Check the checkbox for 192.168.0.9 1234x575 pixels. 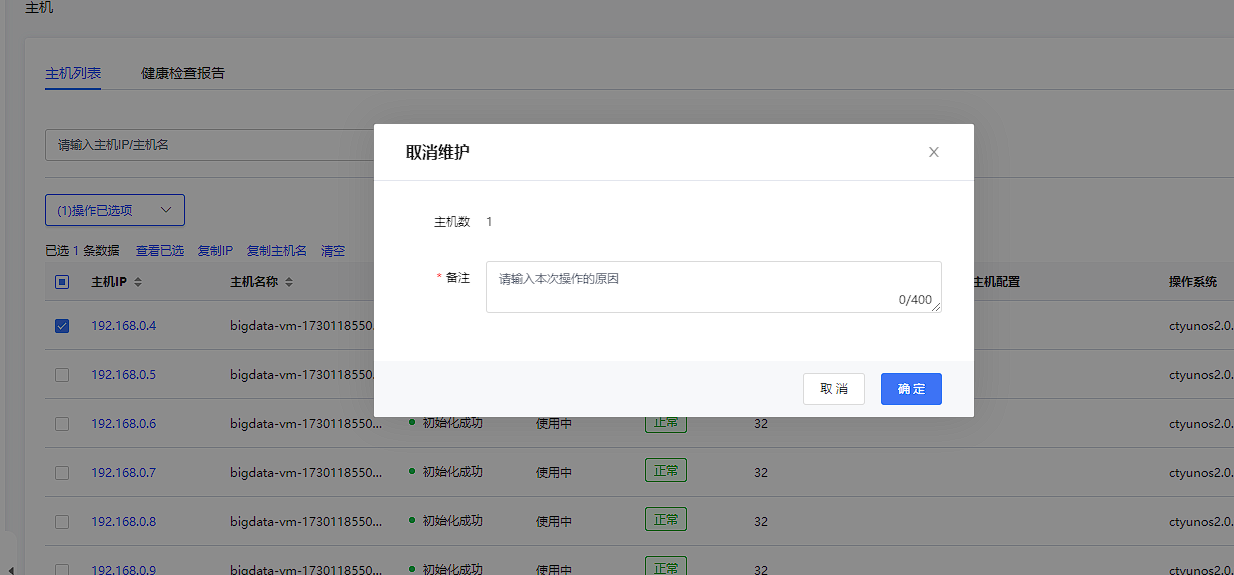point(62,569)
